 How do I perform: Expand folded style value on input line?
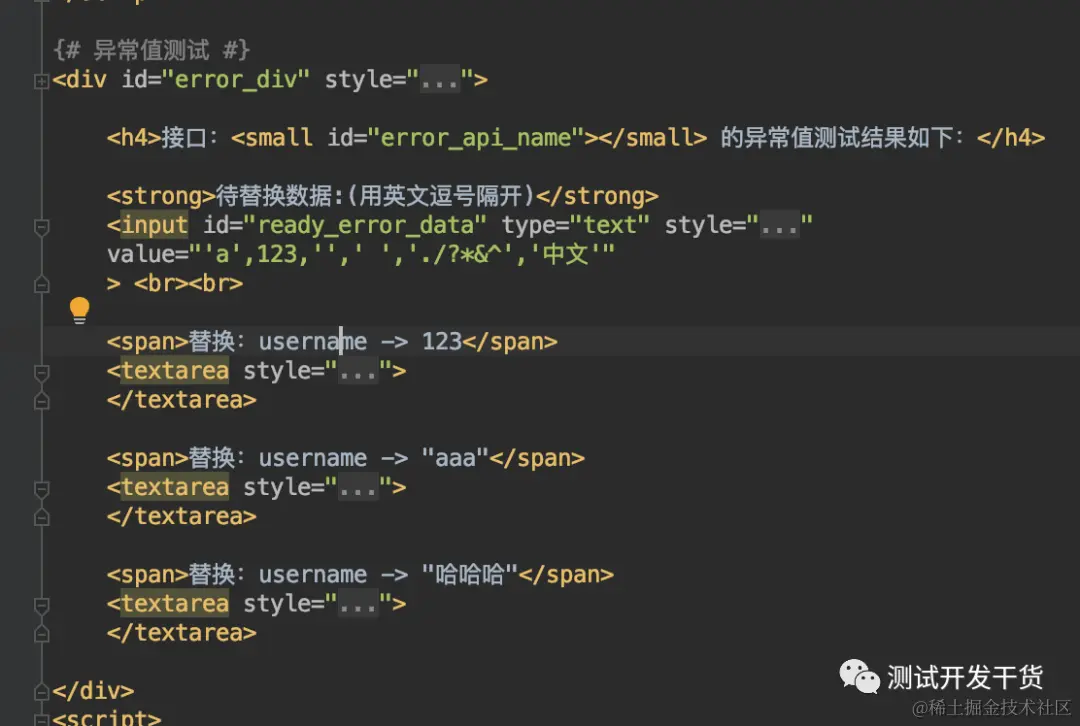coord(779,225)
